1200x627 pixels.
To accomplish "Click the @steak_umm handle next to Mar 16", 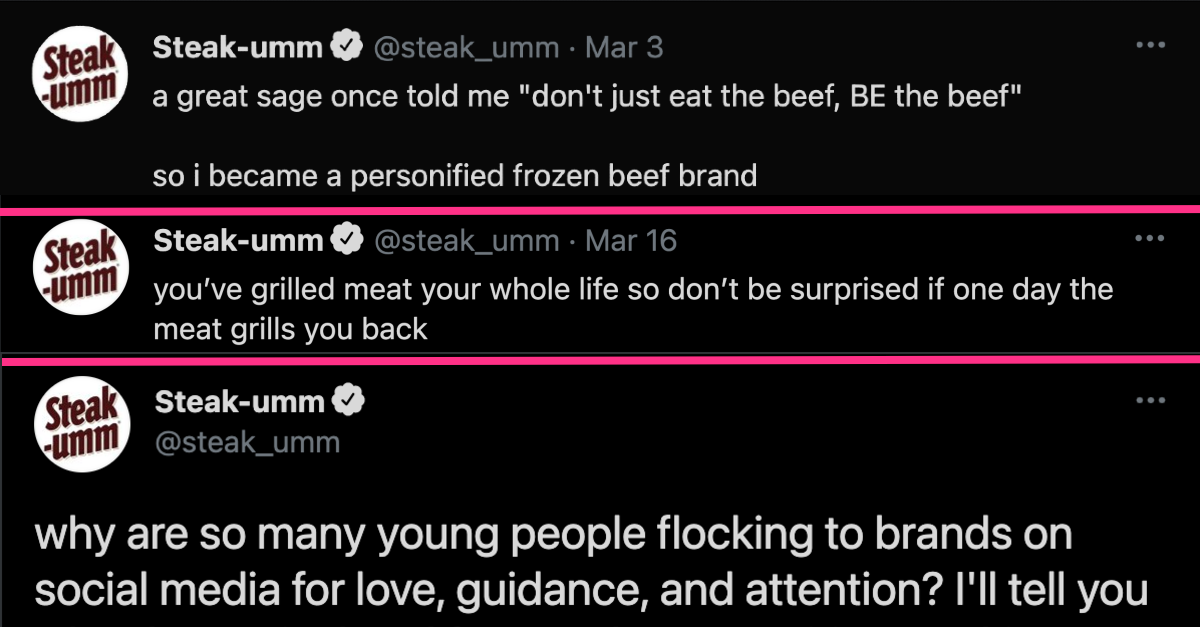I will 465,240.
